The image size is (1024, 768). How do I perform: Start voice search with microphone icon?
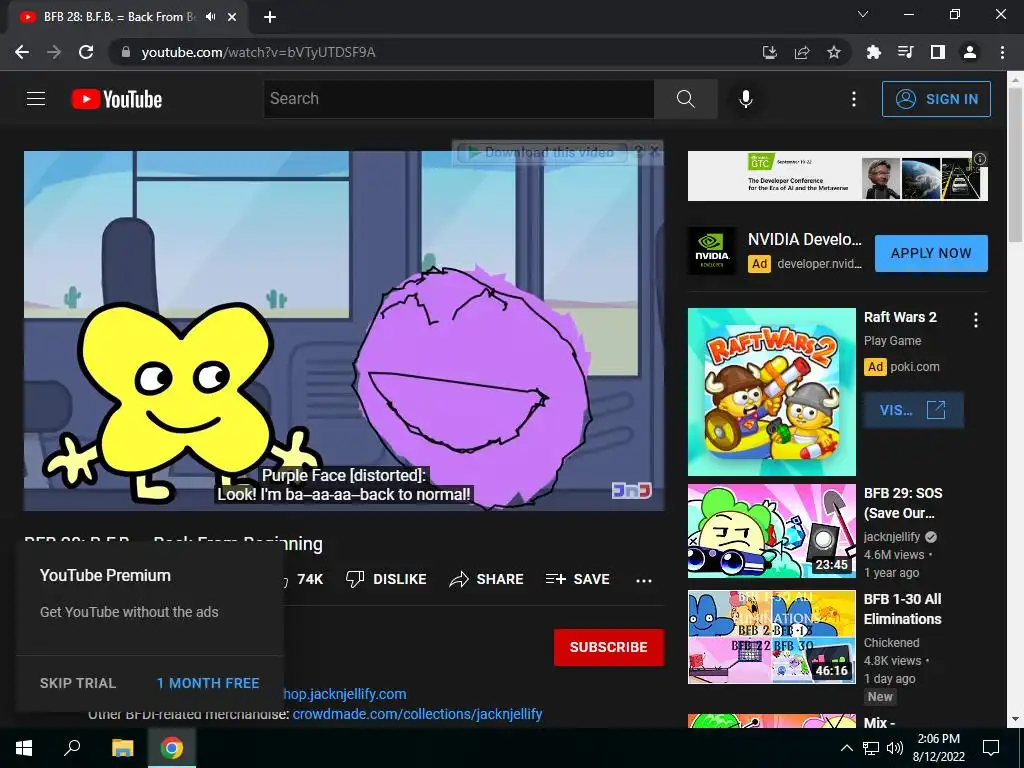pos(745,99)
